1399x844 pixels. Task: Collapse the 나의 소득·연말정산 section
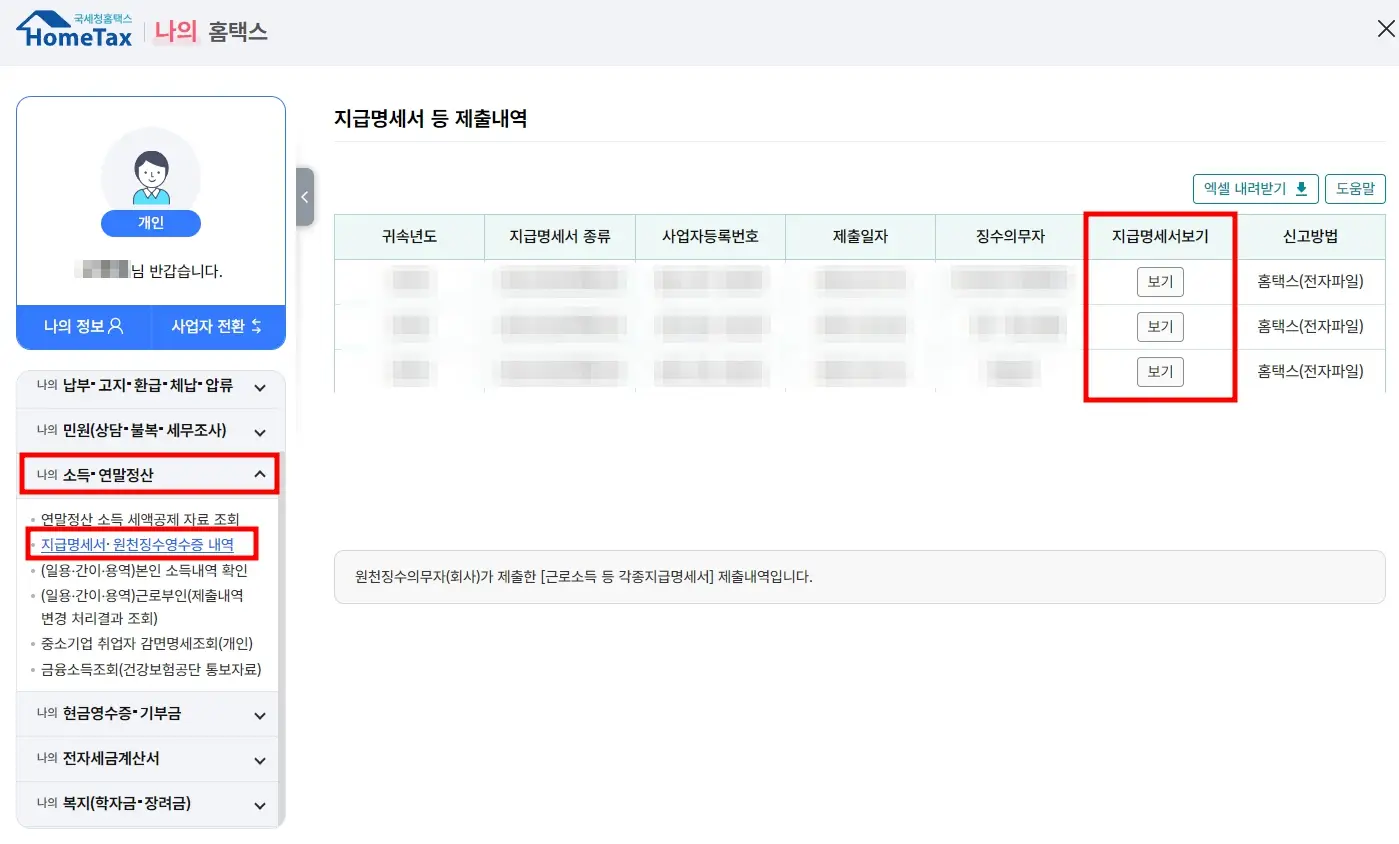pos(148,473)
